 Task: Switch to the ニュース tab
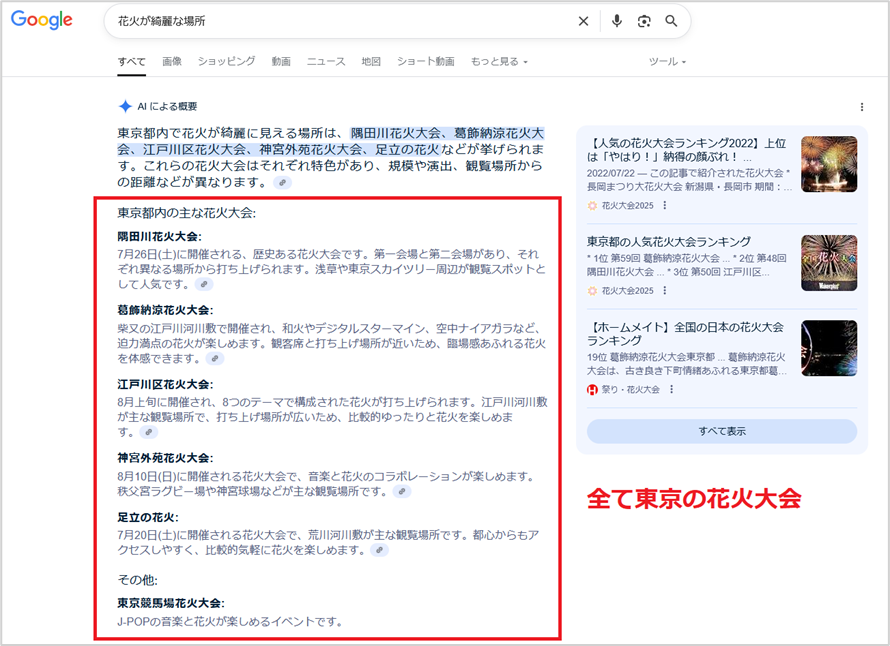[326, 61]
